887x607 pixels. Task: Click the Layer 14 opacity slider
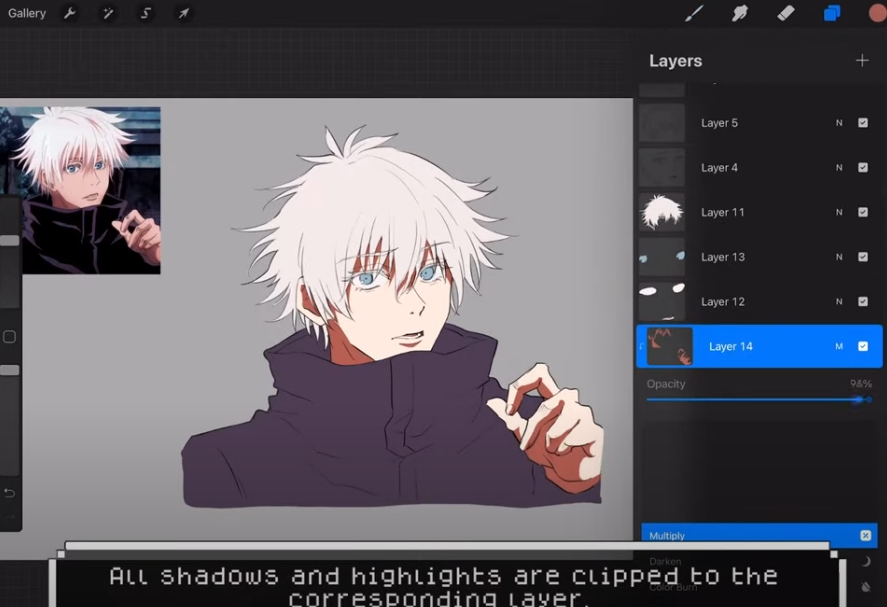point(857,399)
